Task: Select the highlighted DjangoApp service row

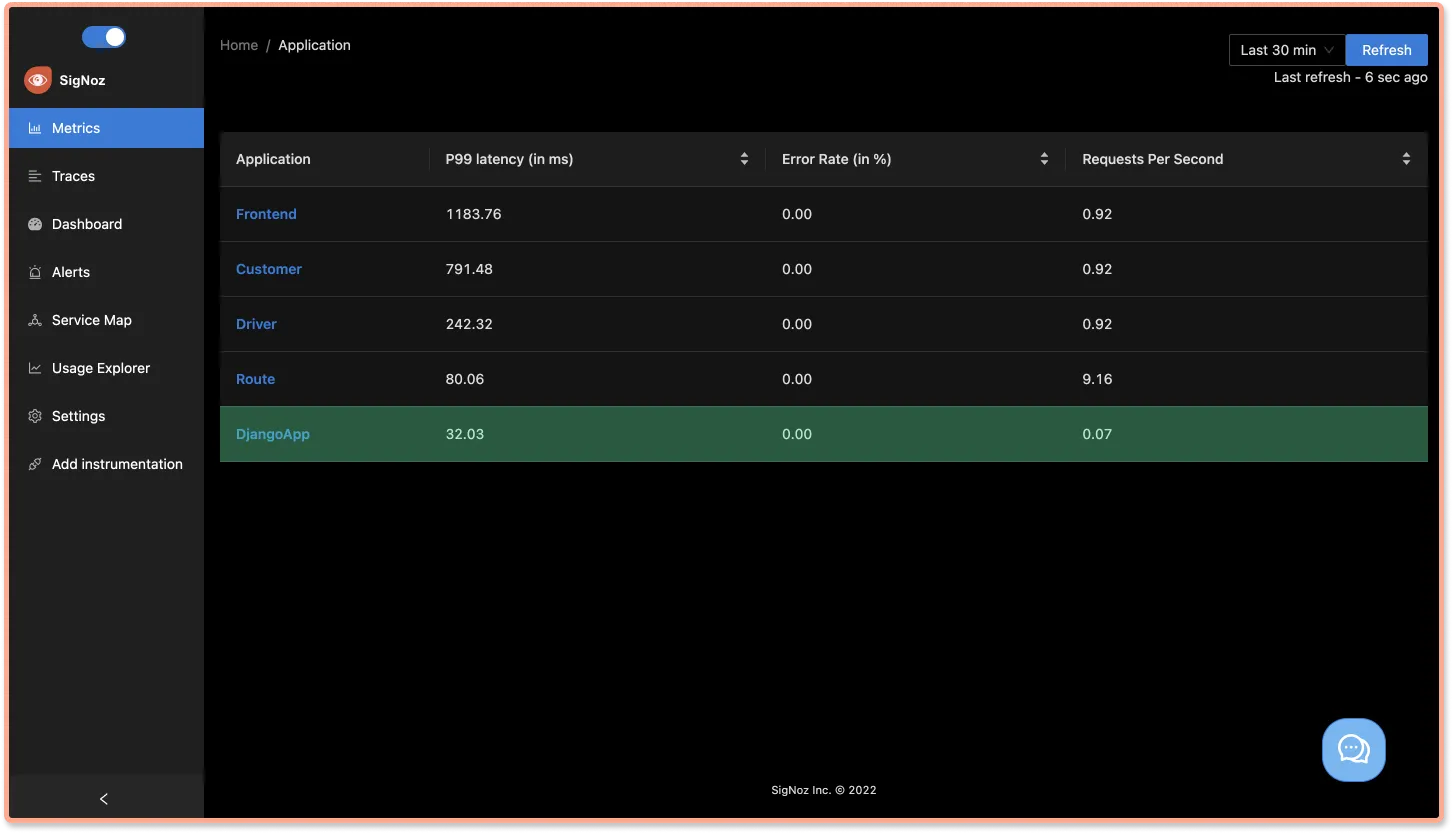Action: 272,434
